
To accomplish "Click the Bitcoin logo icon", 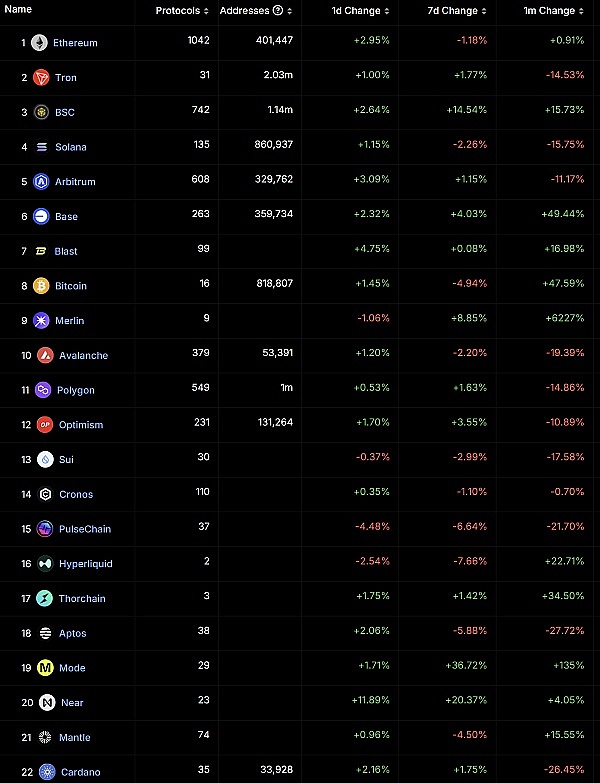I will (41, 286).
